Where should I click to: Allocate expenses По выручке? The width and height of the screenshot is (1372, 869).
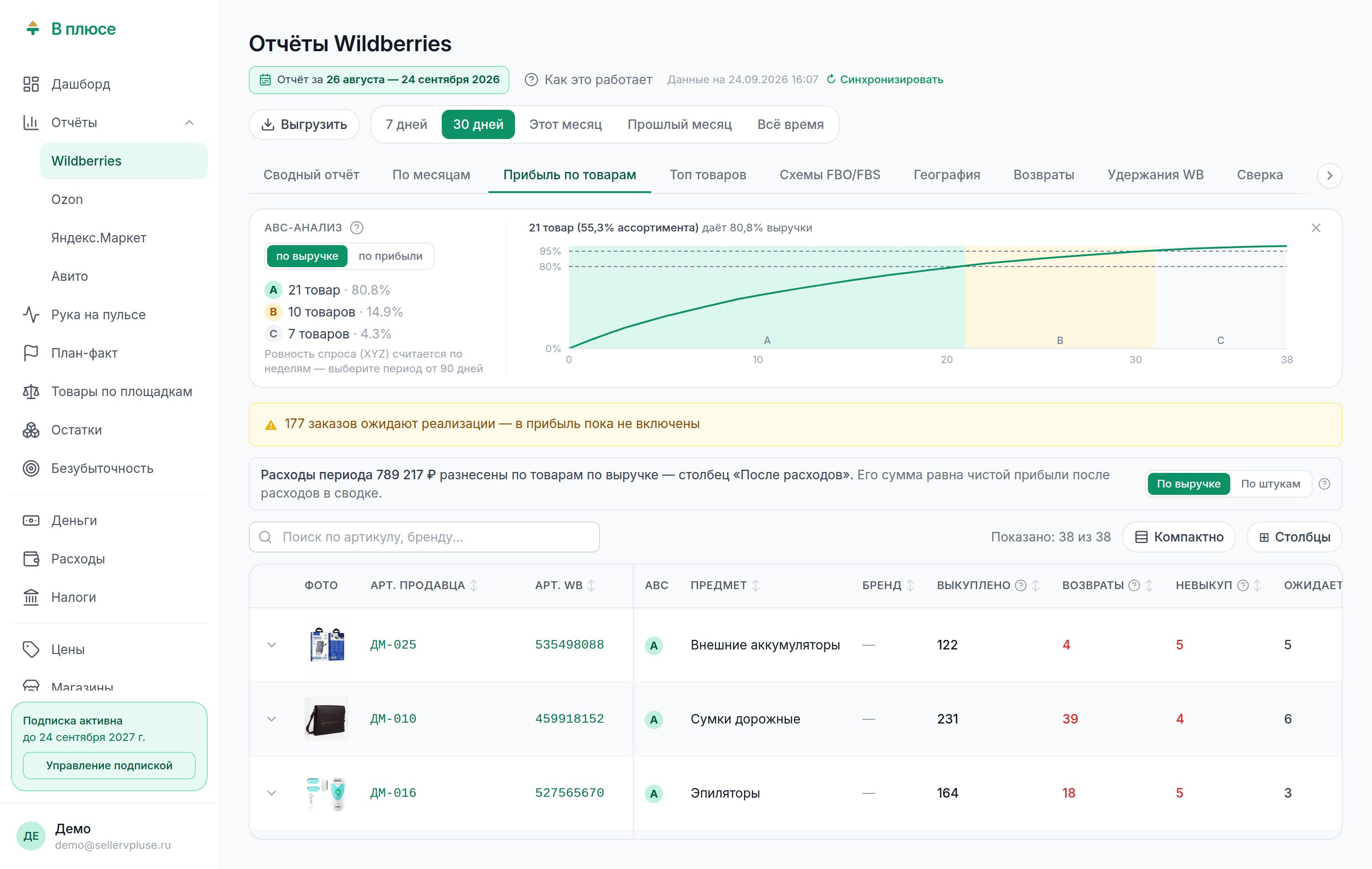[x=1189, y=484]
